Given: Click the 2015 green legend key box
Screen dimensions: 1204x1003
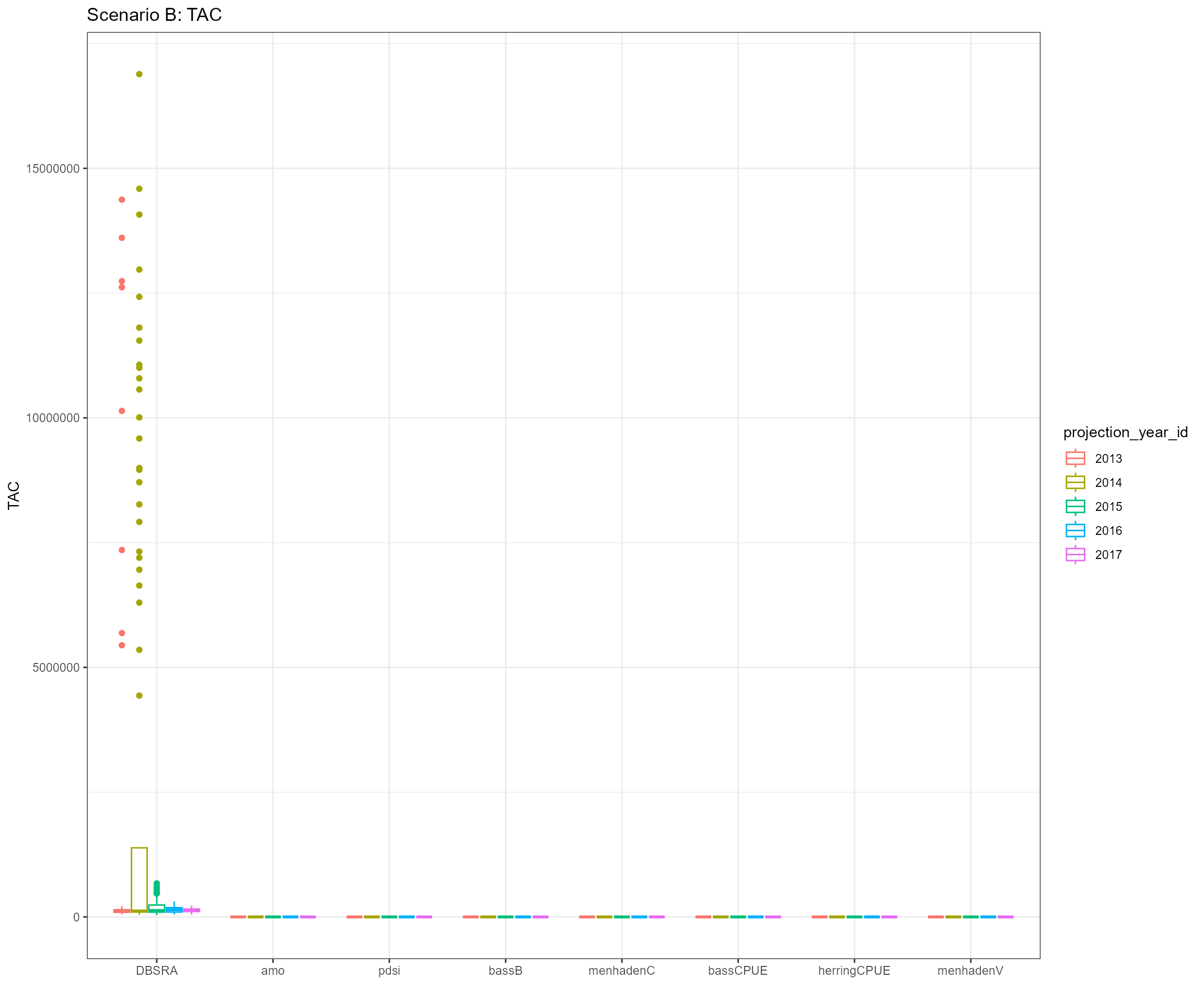Looking at the screenshot, I should (x=1075, y=507).
